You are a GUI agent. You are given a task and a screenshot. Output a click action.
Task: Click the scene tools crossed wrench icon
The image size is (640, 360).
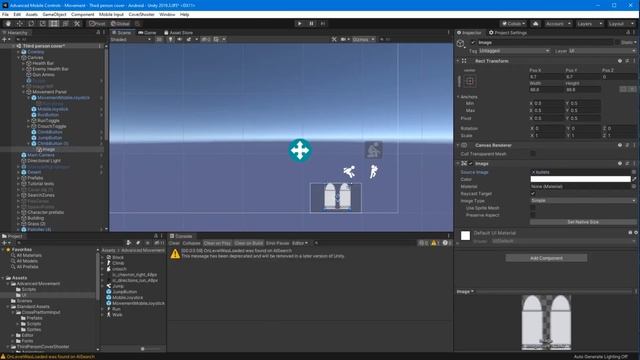click(334, 39)
